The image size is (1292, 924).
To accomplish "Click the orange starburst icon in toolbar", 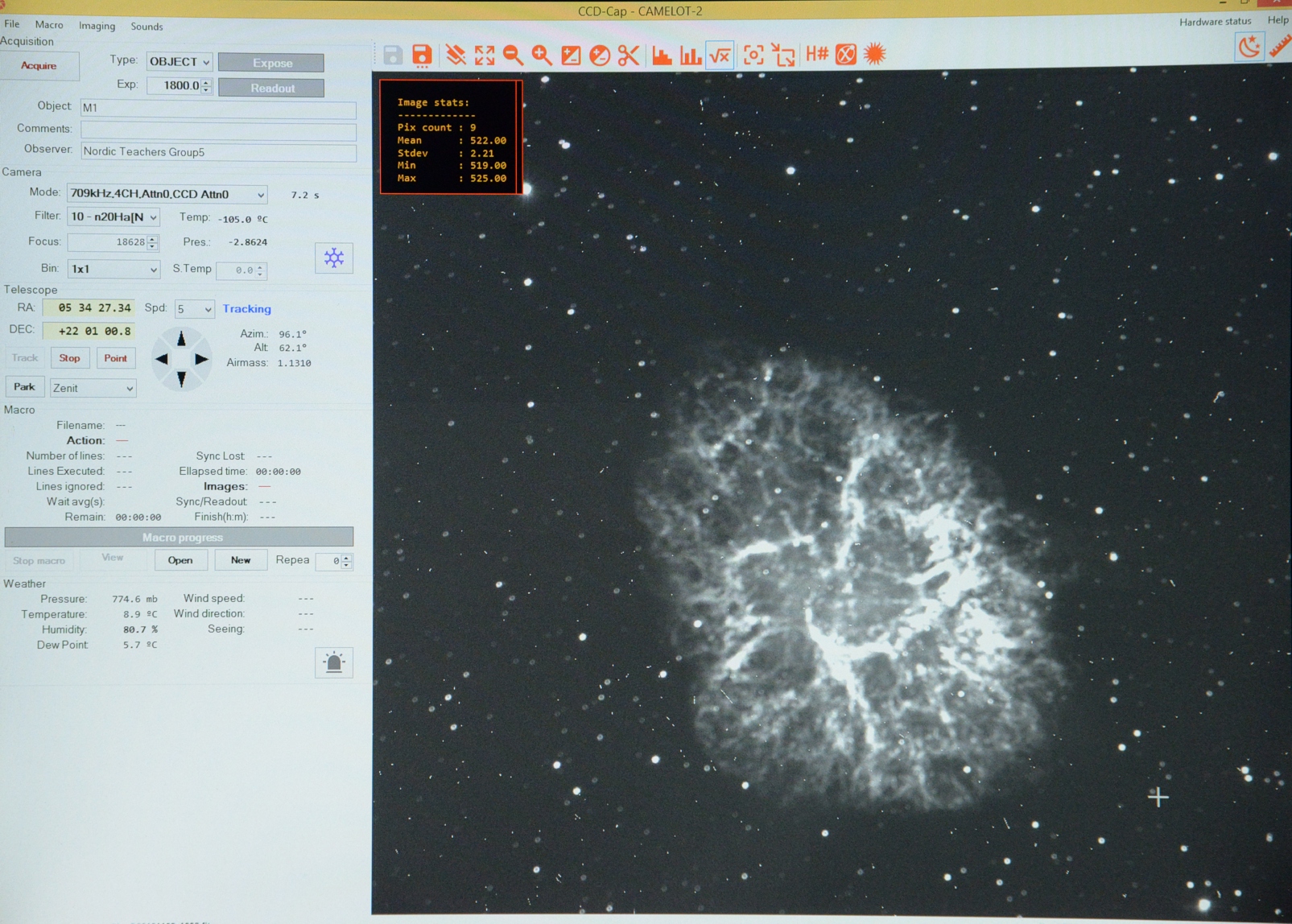I will [875, 54].
